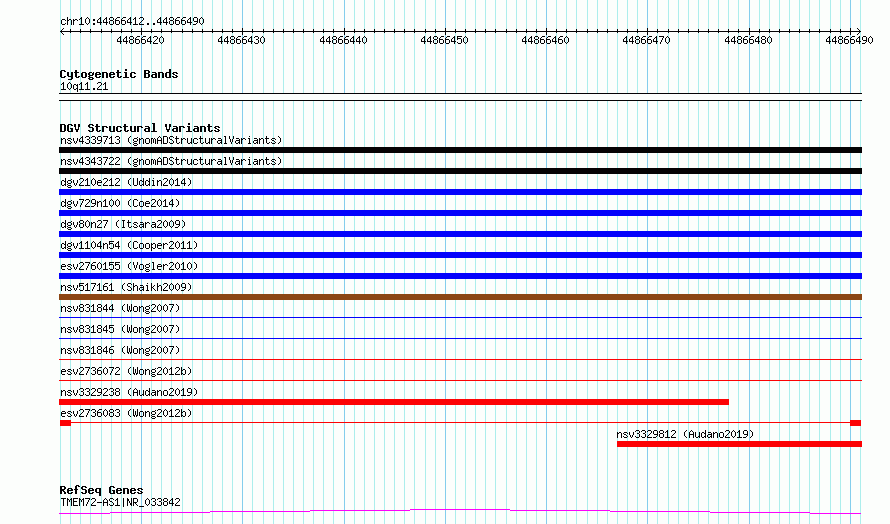This screenshot has width=890, height=524.
Task: Click ruler position 44866490
Action: click(850, 40)
